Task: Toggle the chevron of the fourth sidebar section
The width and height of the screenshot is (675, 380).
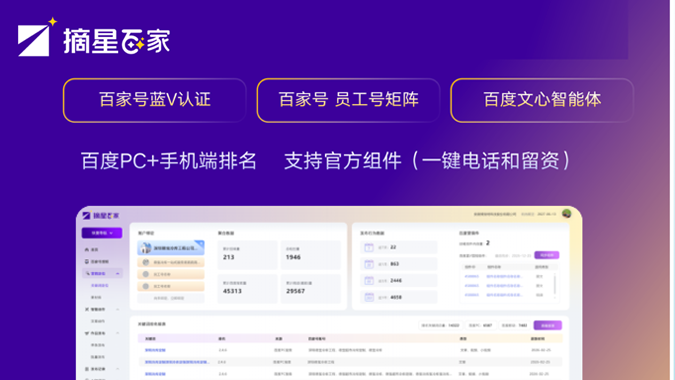Action: pyautogui.click(x=118, y=309)
